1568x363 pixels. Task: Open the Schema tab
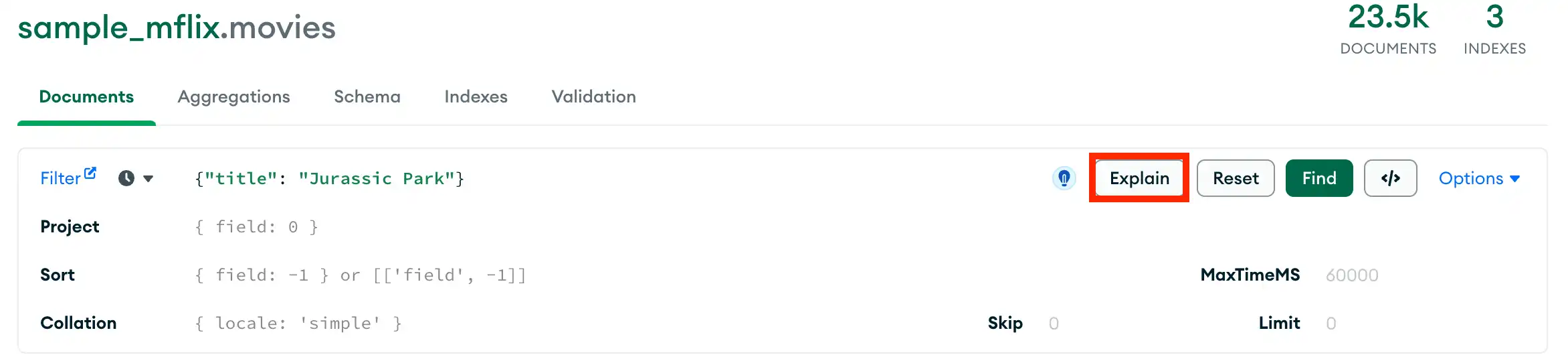coord(367,96)
